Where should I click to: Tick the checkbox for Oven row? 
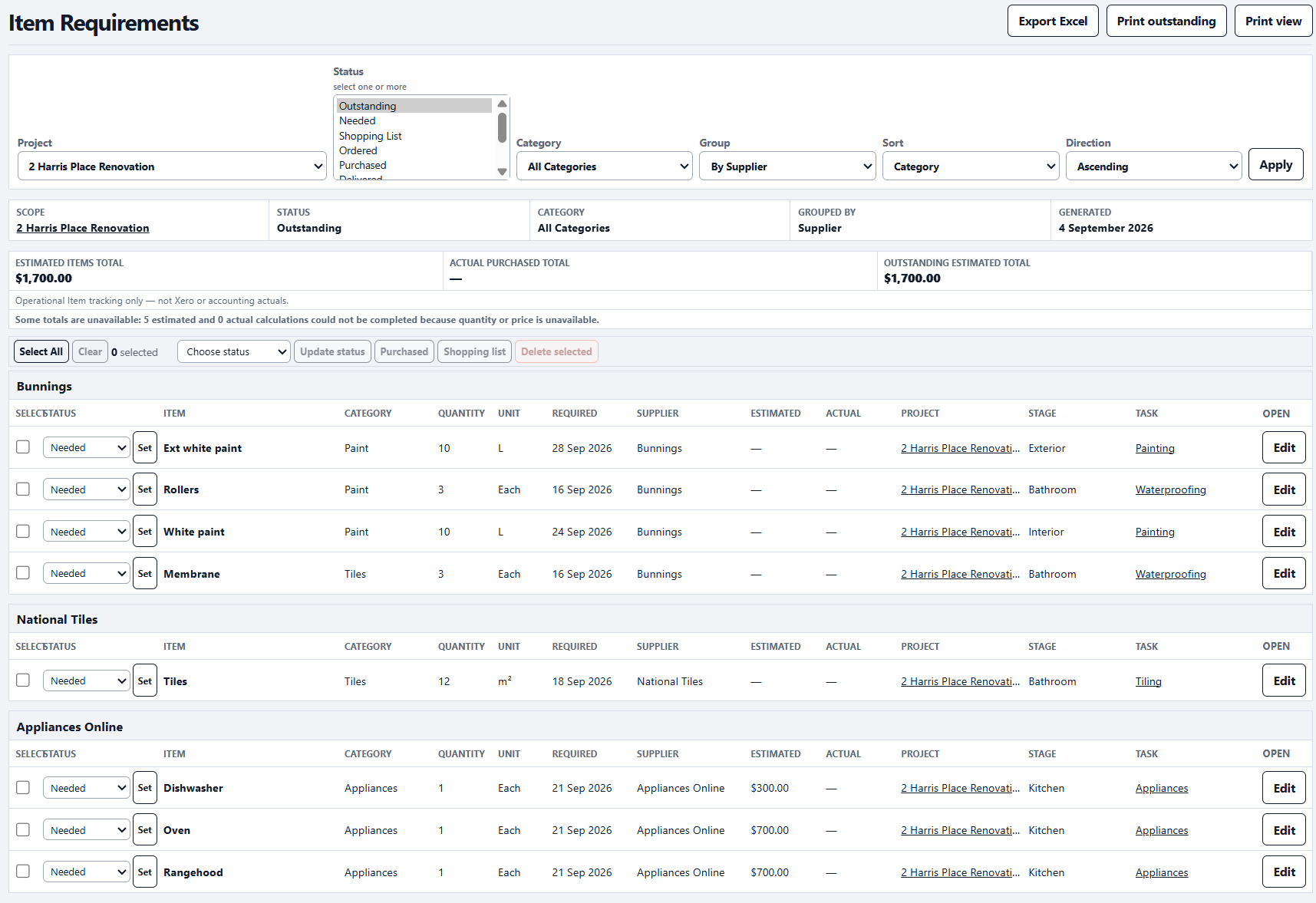(23, 829)
